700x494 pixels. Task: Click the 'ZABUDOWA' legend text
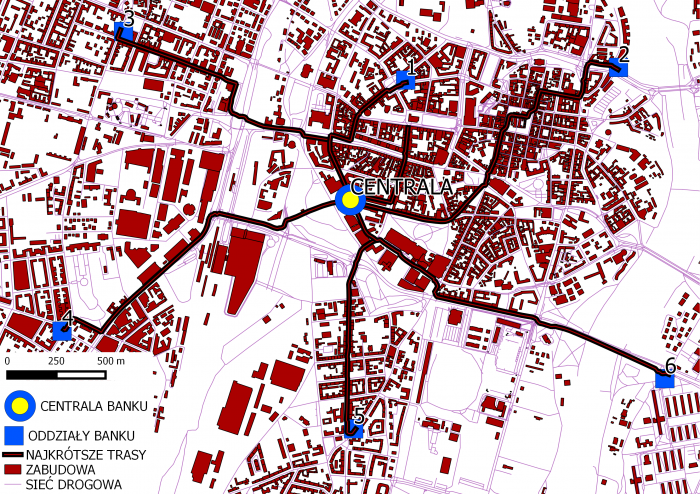pyautogui.click(x=60, y=469)
